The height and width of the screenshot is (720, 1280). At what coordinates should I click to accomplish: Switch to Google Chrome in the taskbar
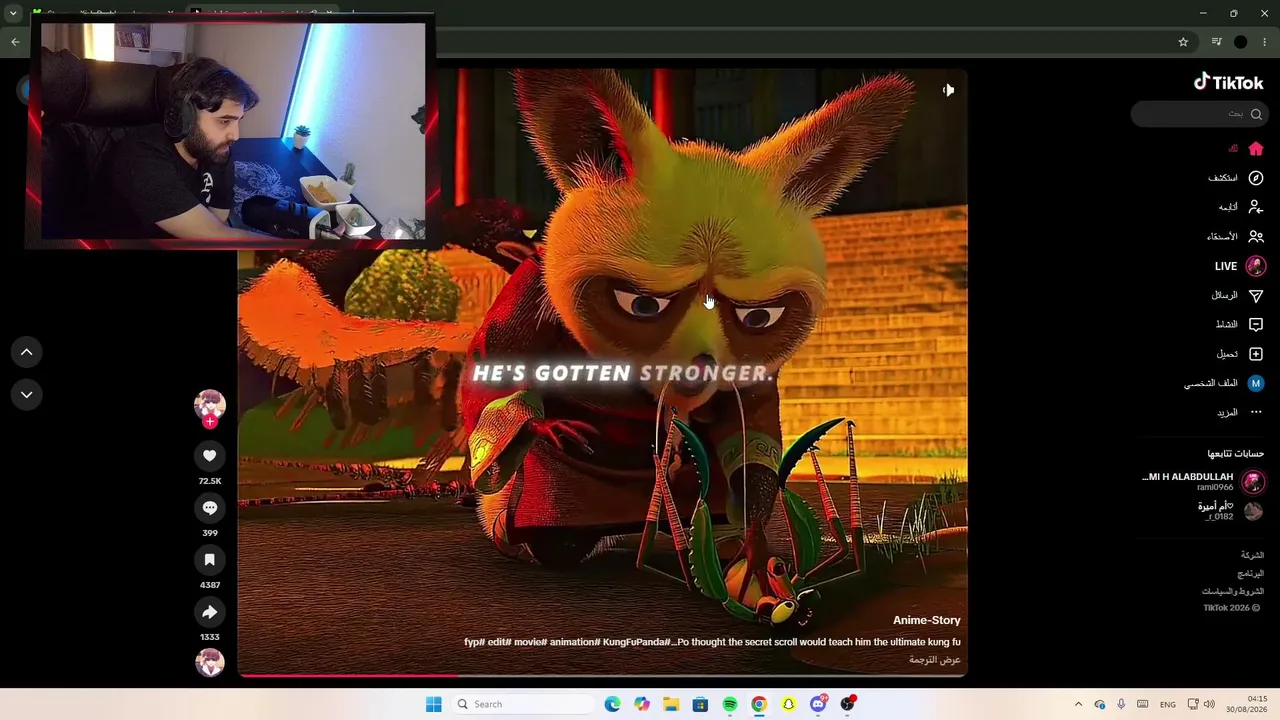pos(759,704)
